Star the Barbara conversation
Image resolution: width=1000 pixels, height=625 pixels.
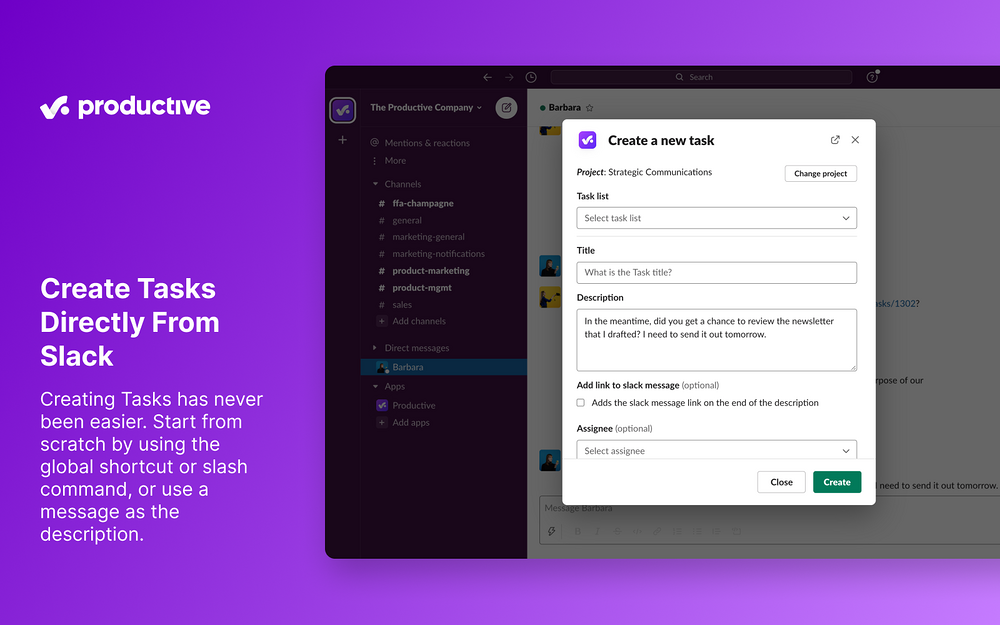[590, 108]
